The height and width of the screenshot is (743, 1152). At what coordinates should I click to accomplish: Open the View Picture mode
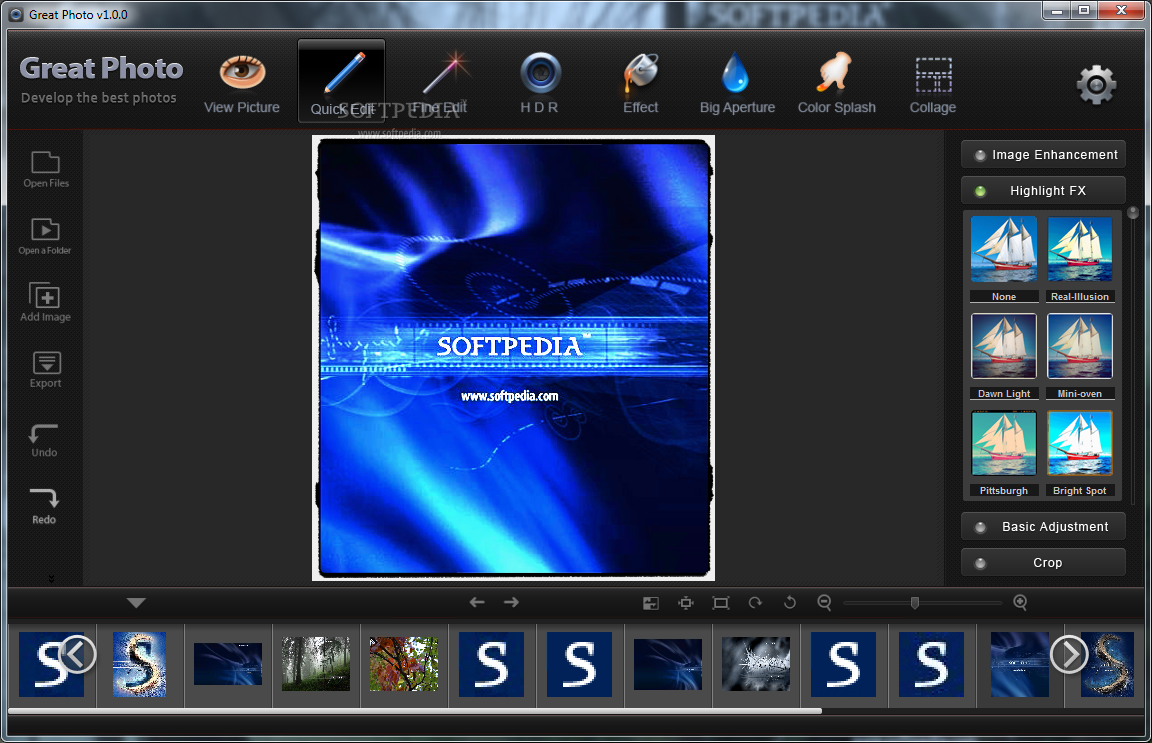pyautogui.click(x=242, y=85)
